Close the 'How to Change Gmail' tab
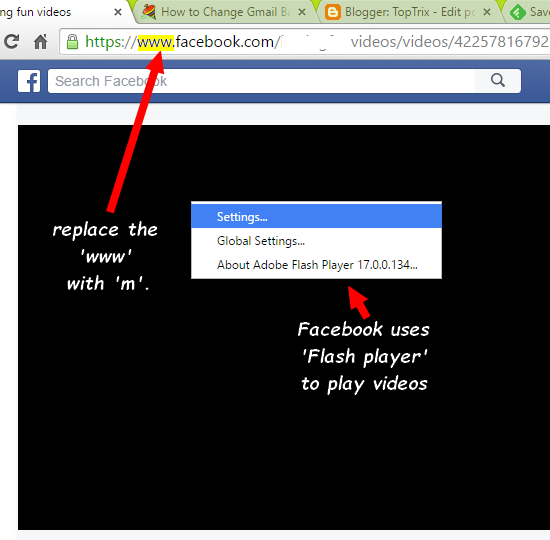Viewport: 550px width, 540px height. coord(302,12)
